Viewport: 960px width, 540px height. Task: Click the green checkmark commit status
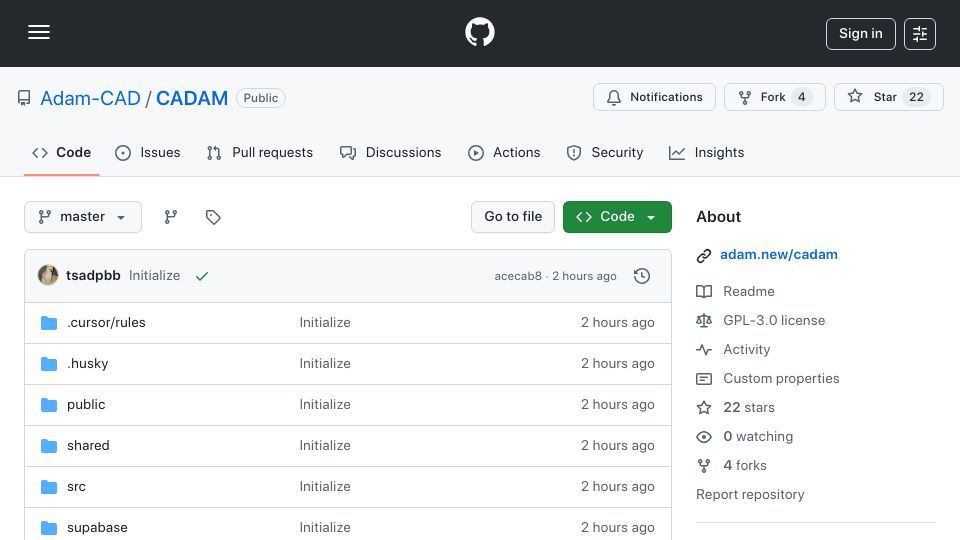click(x=202, y=276)
